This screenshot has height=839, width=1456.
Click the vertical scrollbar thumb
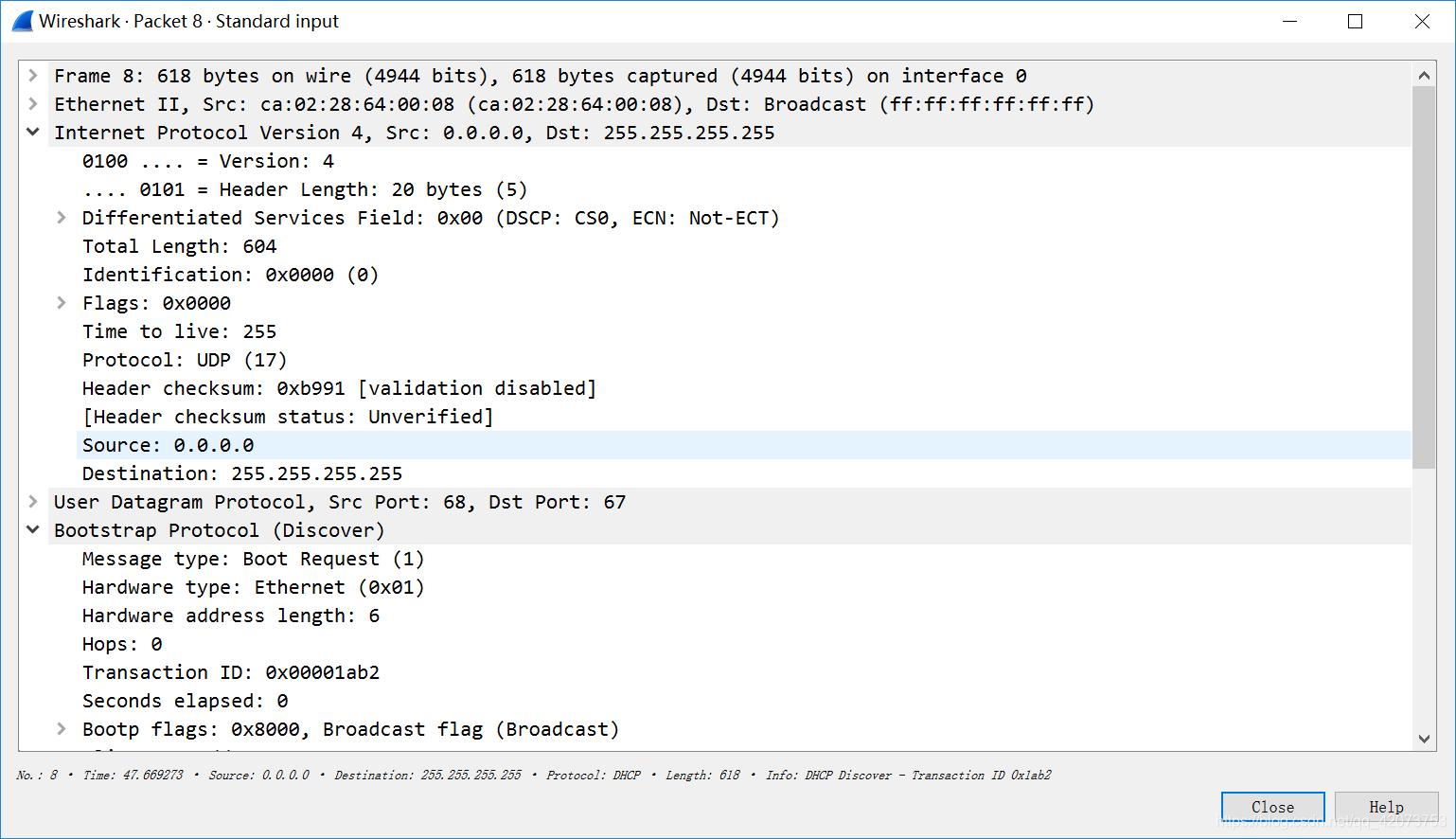1424,277
